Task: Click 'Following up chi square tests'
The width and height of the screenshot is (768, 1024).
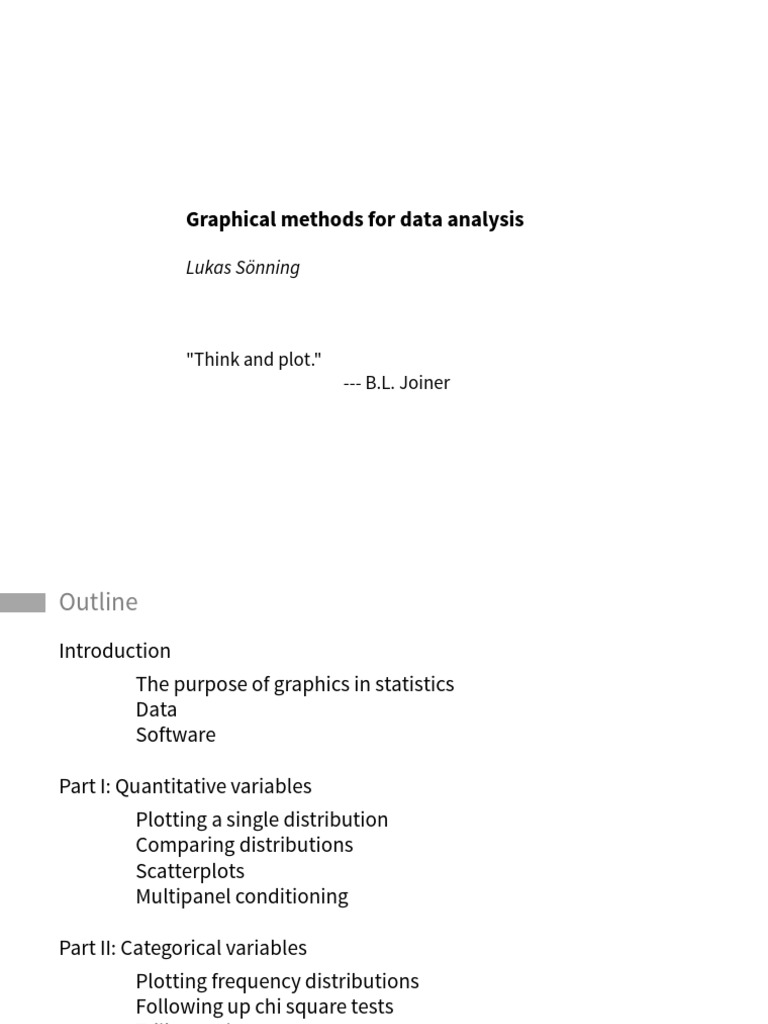Action: point(265,1006)
